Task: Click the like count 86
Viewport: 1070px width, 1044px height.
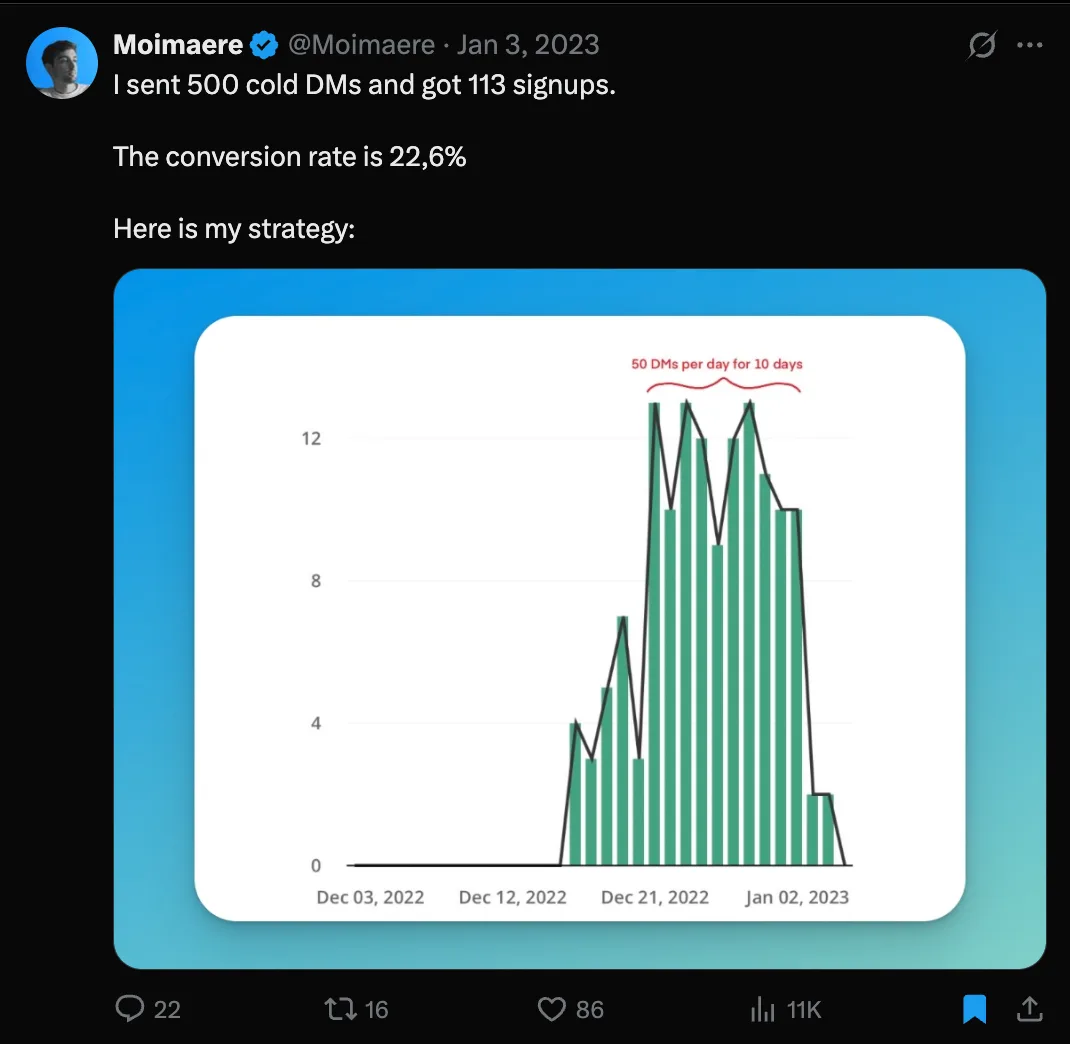Action: click(x=590, y=1010)
